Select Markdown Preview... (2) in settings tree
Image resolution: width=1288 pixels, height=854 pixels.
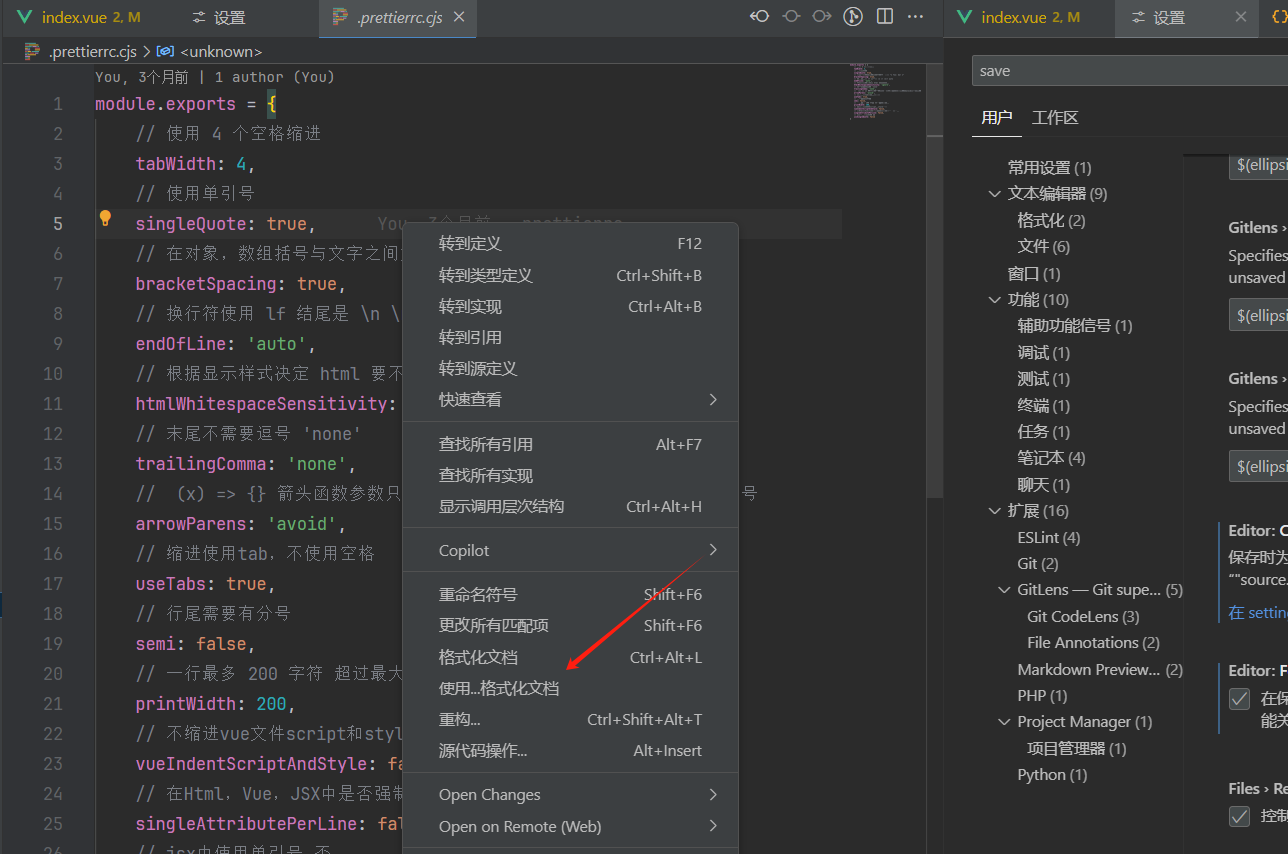[1100, 669]
